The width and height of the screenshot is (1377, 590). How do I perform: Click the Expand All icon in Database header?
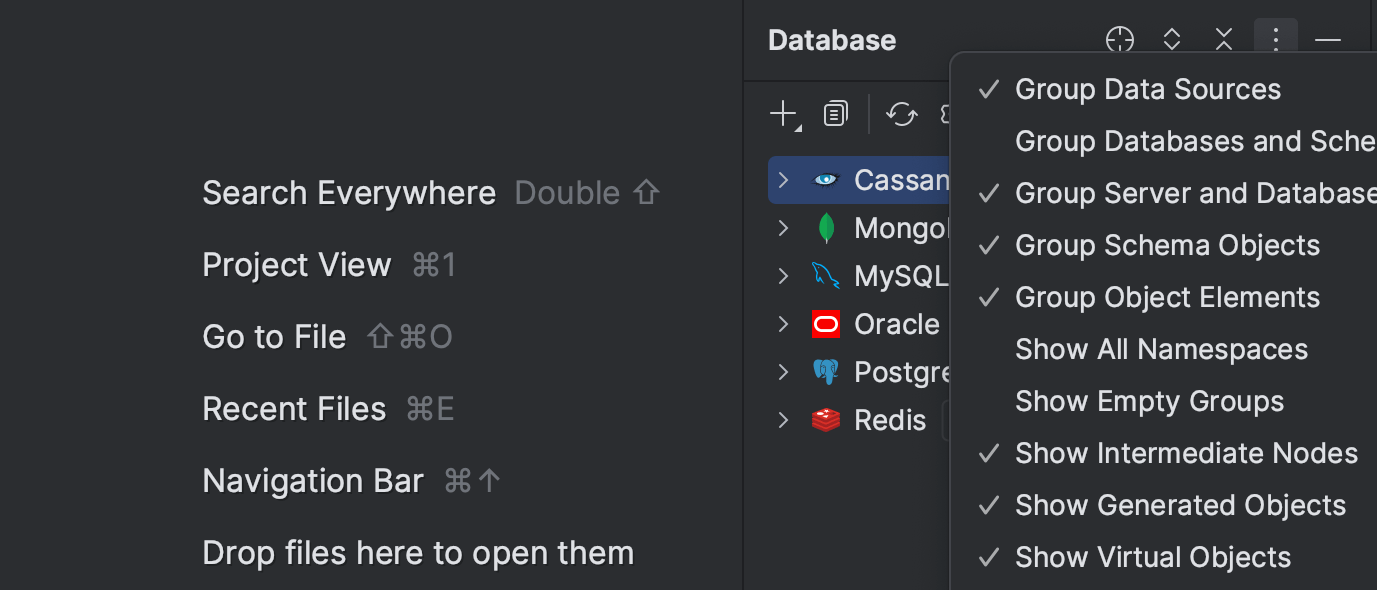click(x=1171, y=40)
